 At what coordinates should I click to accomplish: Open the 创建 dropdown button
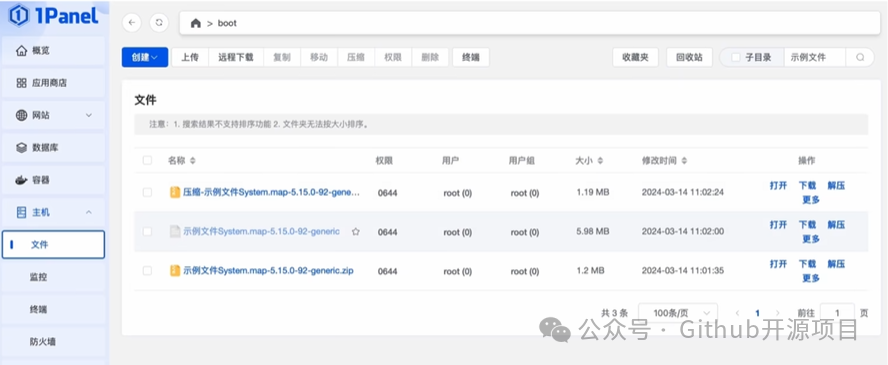click(145, 57)
